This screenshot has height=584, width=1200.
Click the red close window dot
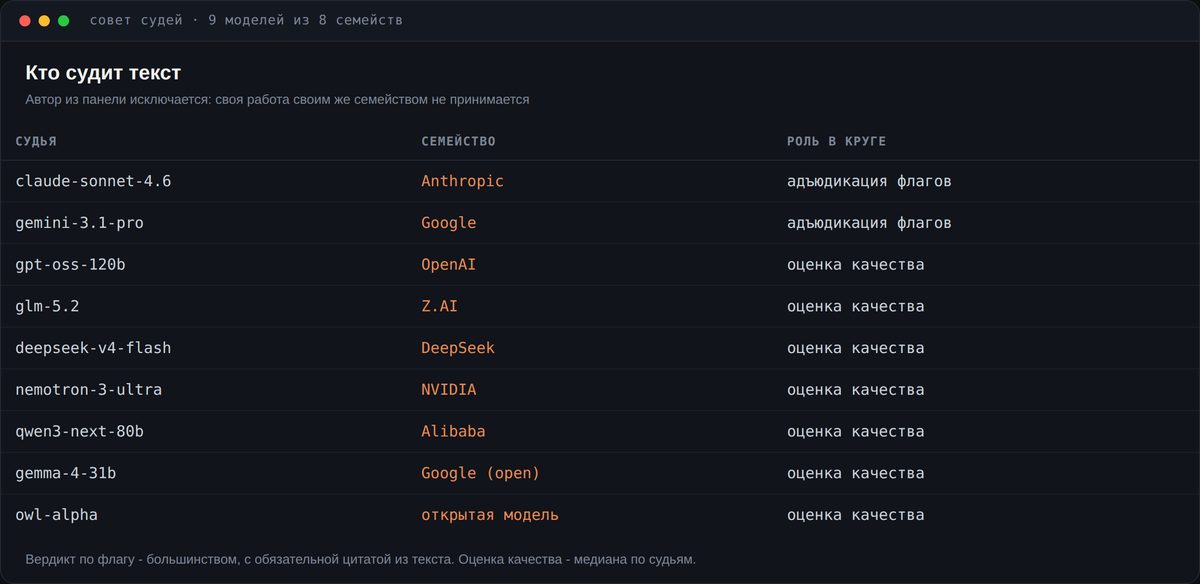click(25, 20)
